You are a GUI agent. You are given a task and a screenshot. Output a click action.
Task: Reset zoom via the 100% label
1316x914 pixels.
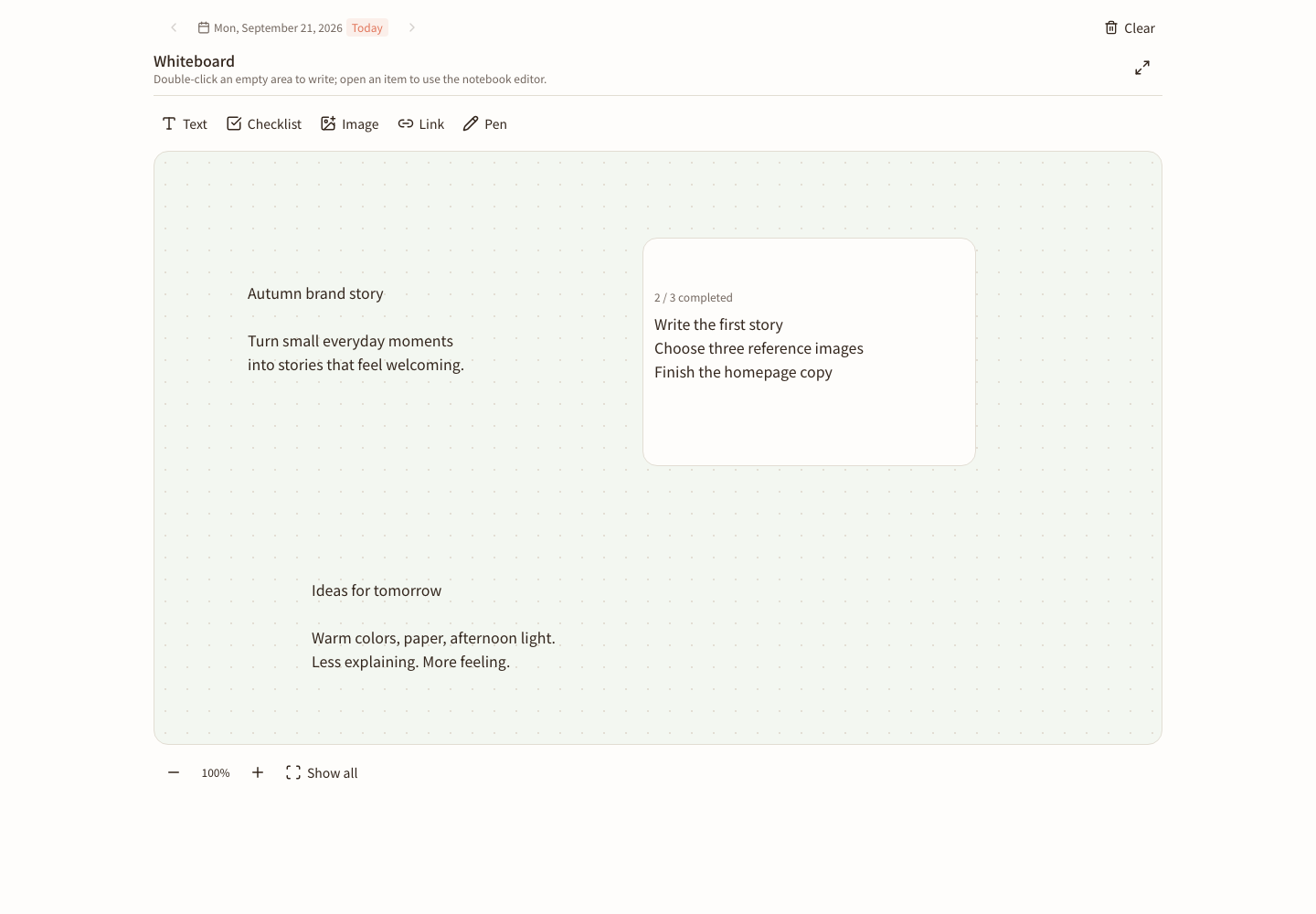[216, 773]
